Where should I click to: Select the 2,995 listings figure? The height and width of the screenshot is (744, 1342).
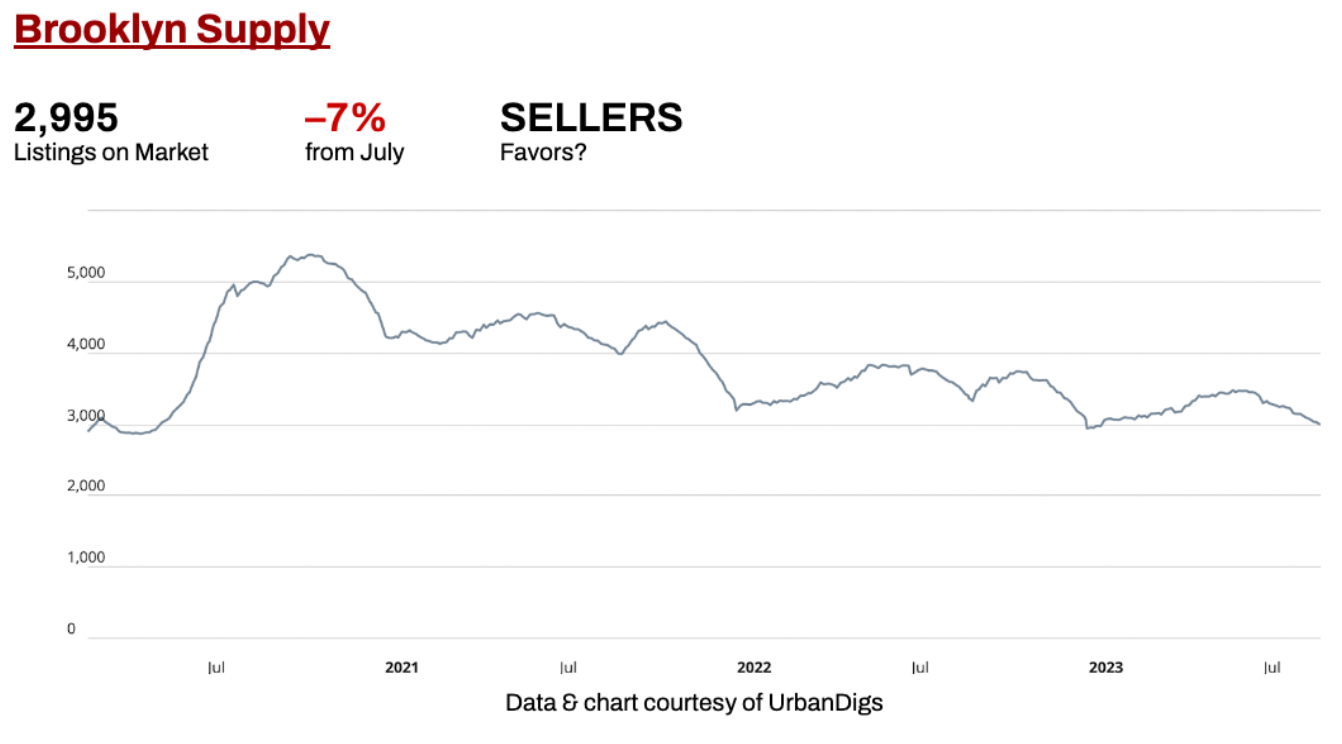[x=66, y=118]
